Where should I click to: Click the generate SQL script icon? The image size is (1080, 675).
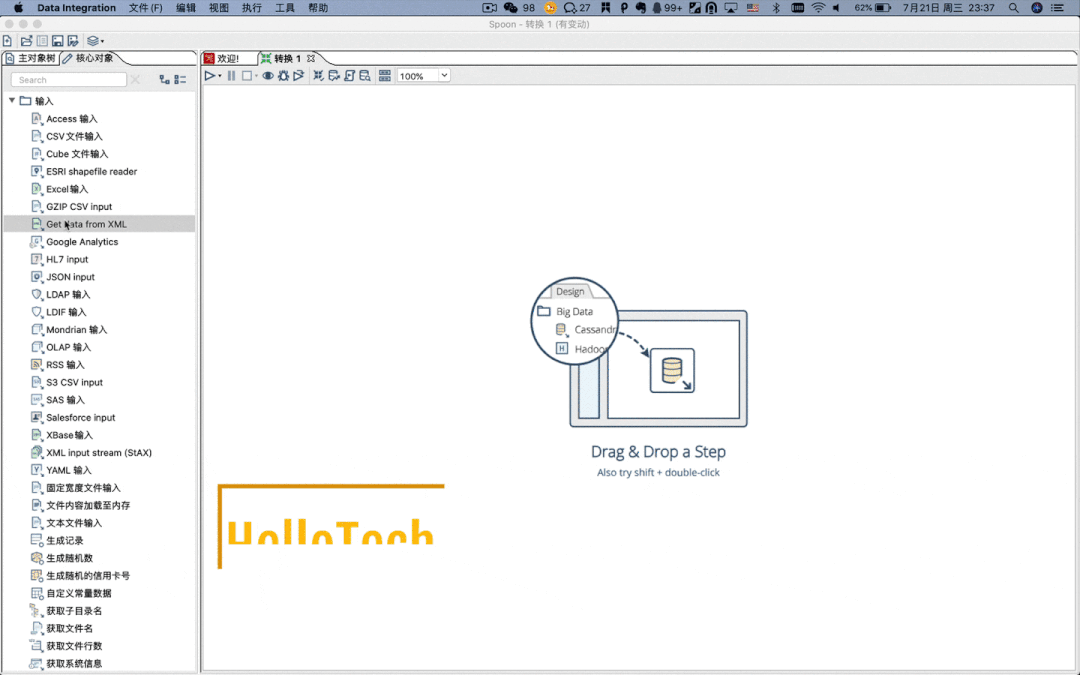click(x=349, y=76)
